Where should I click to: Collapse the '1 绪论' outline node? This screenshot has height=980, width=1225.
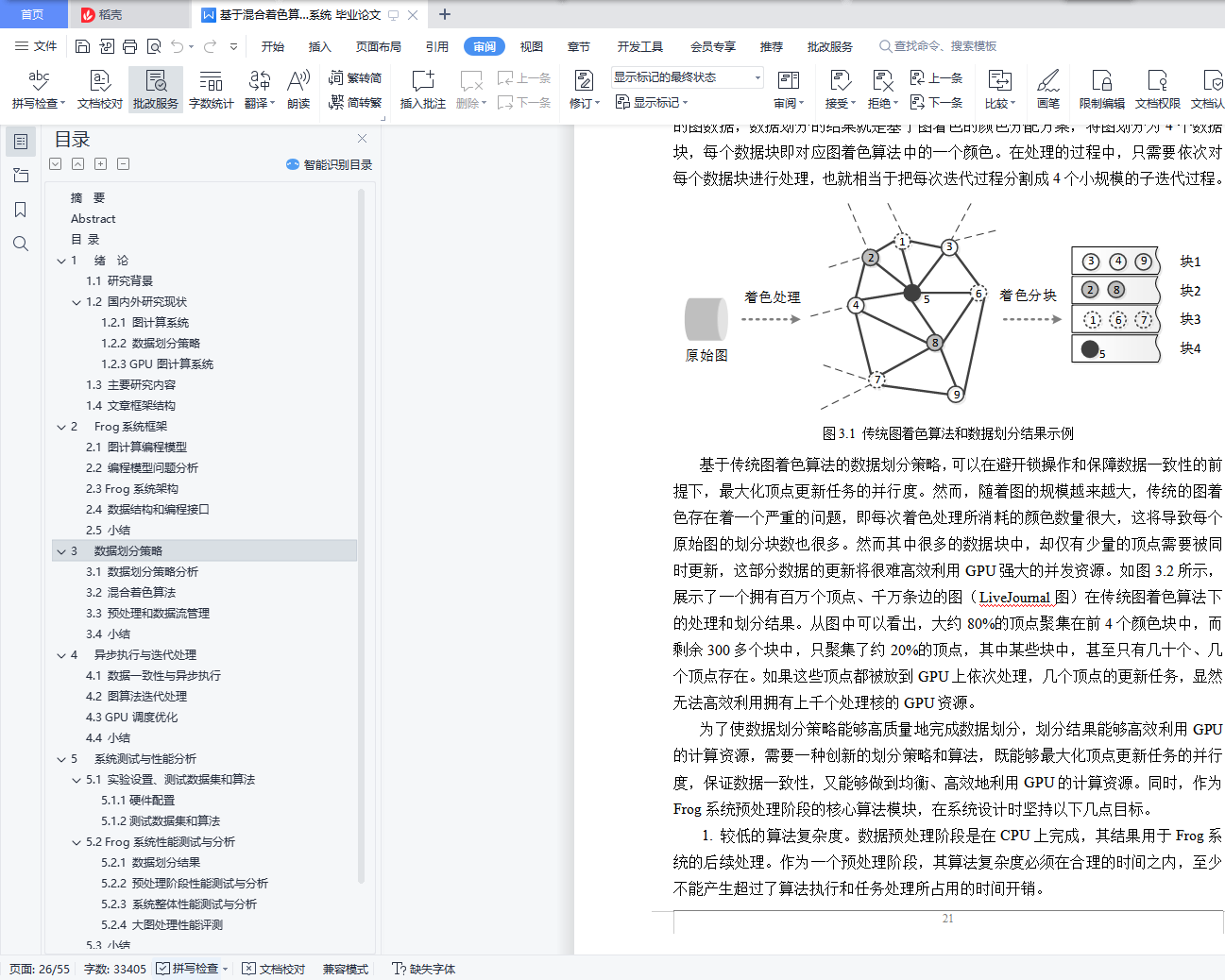point(61,261)
